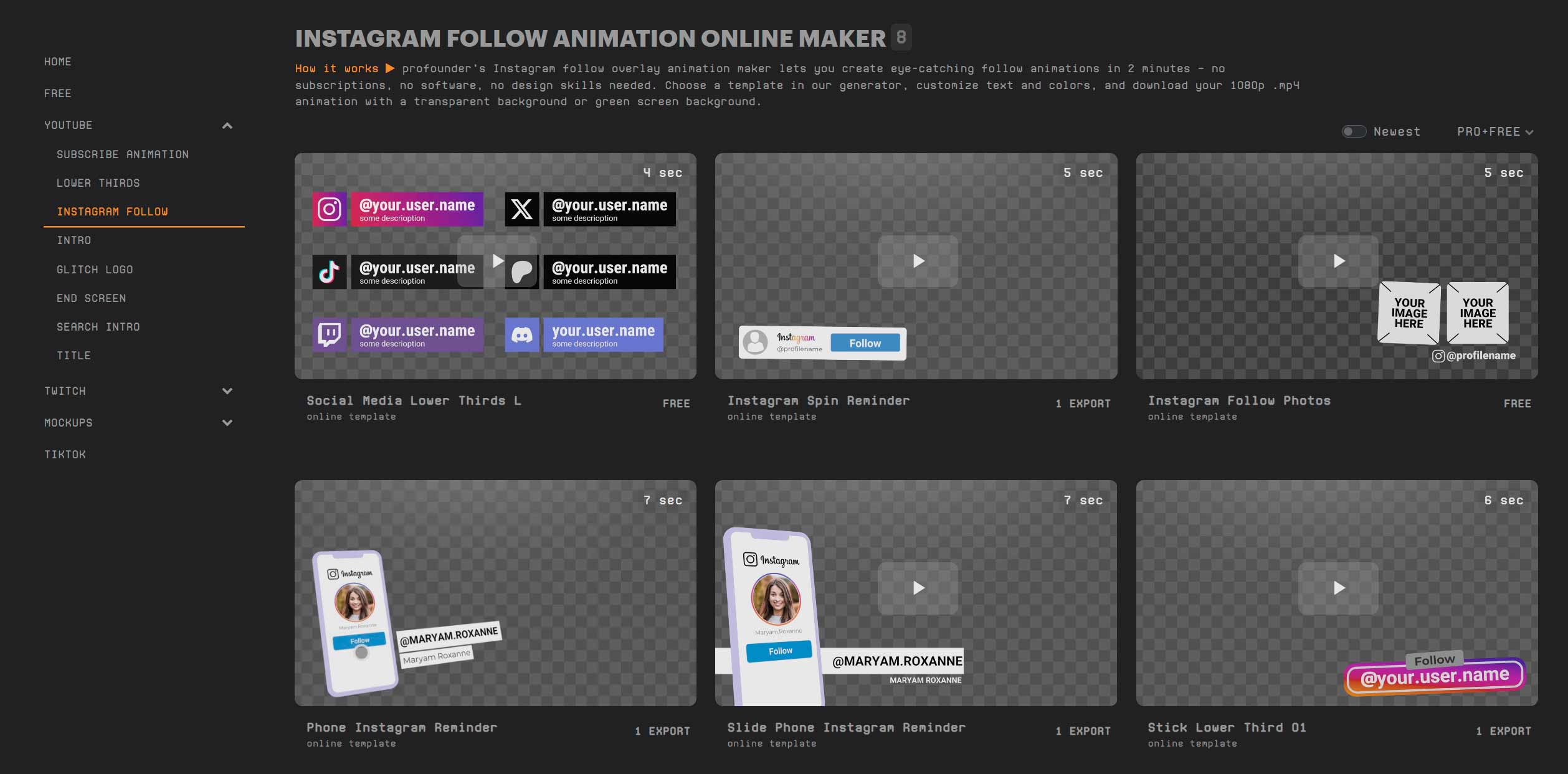1568x774 pixels.
Task: Click the blue Follow button in Spin Reminder
Action: tap(865, 343)
